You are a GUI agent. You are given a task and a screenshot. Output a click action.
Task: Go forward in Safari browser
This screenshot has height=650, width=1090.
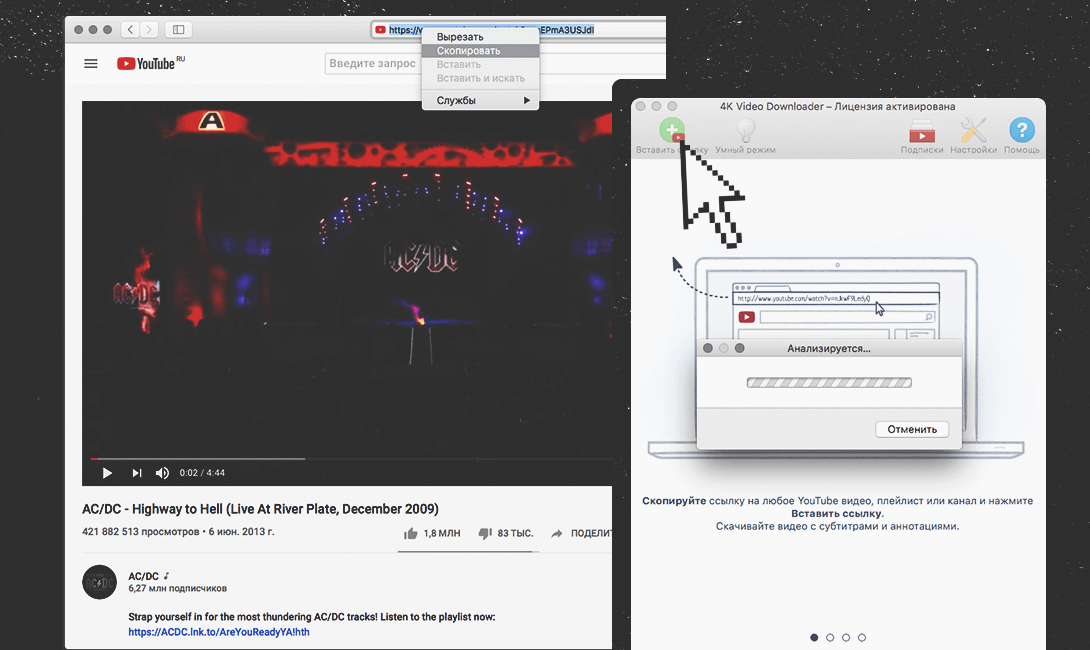149,29
